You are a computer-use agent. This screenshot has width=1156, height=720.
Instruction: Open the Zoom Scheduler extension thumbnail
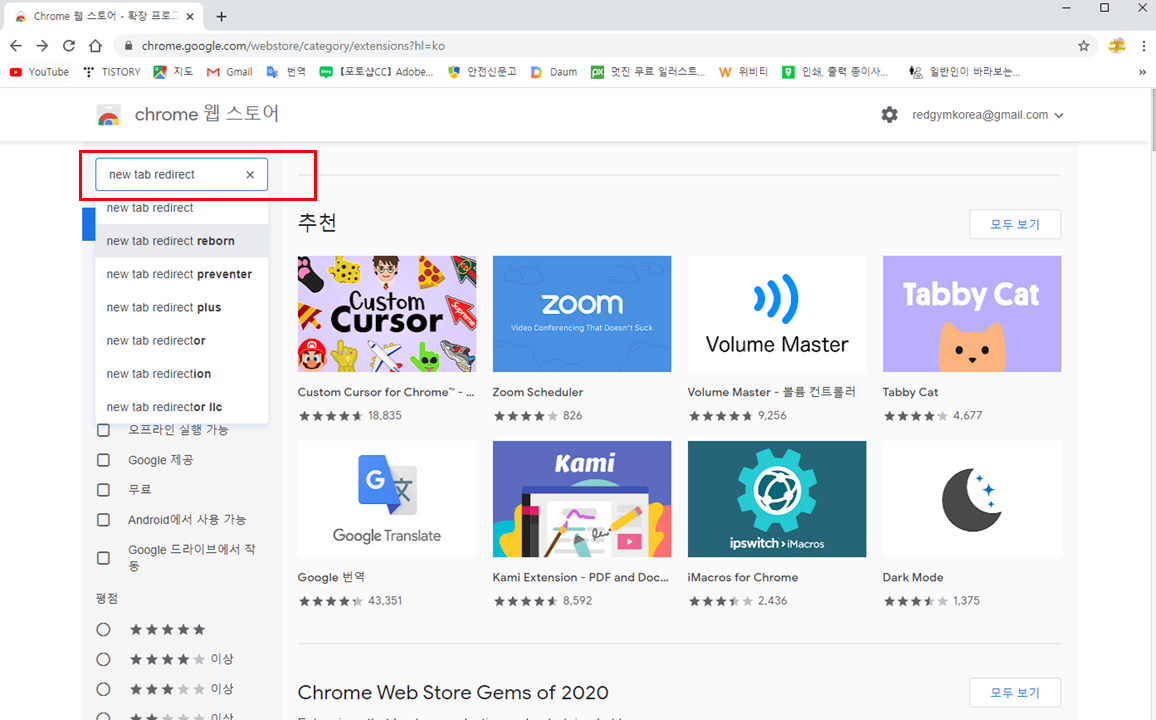pos(582,314)
